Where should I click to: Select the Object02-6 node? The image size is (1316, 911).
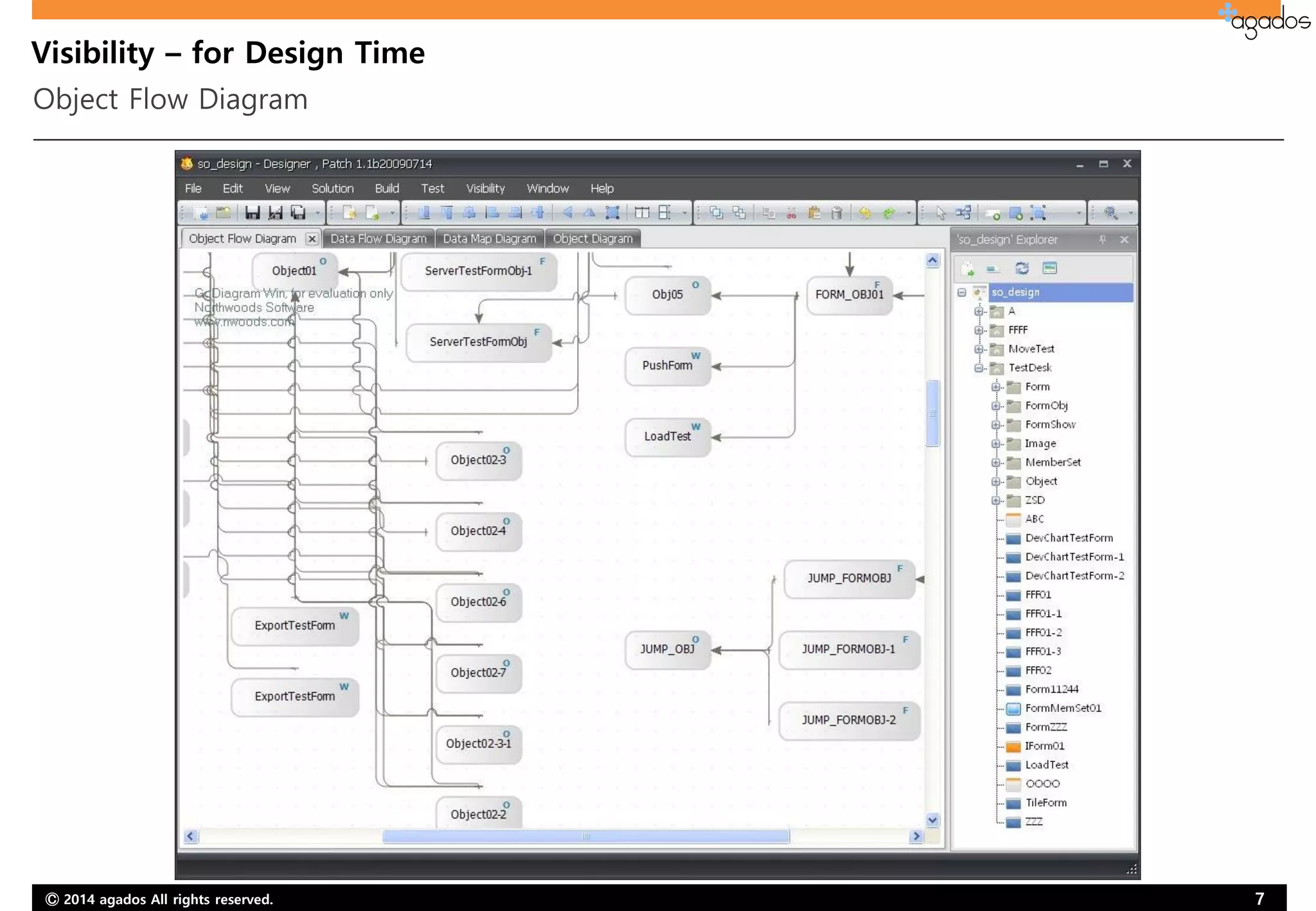point(479,602)
